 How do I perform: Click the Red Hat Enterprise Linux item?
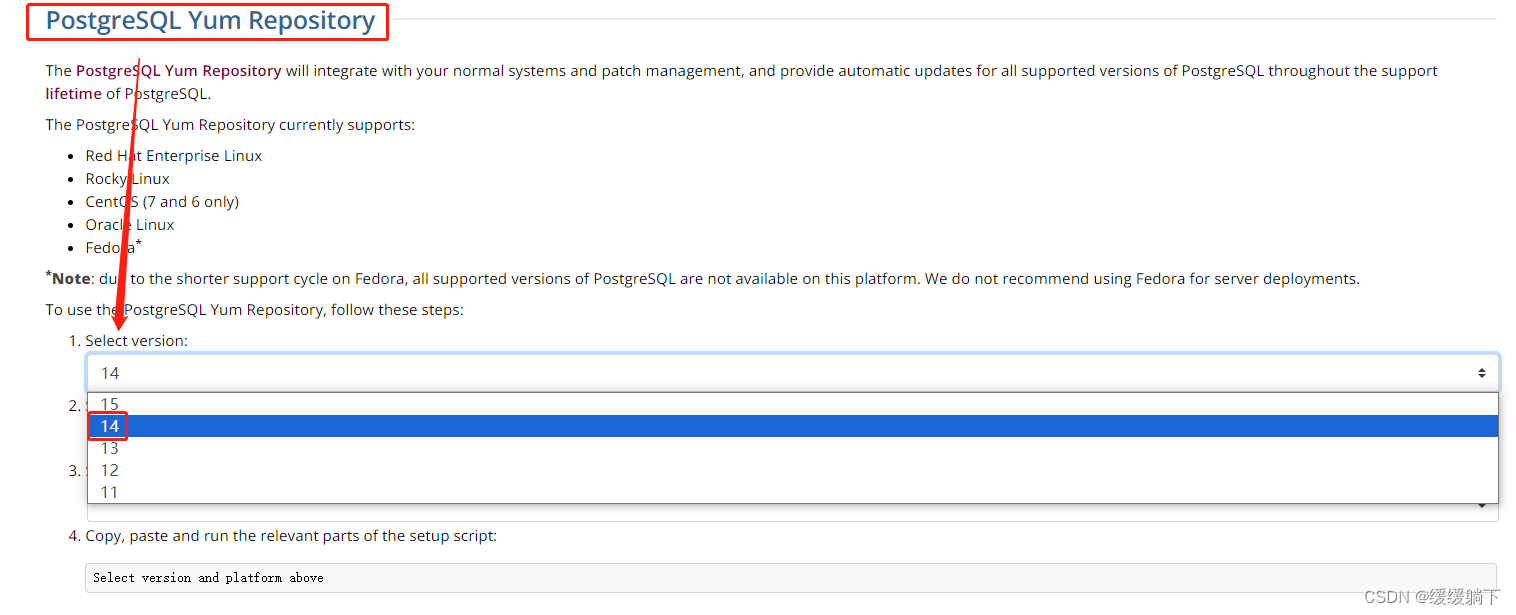tap(174, 156)
